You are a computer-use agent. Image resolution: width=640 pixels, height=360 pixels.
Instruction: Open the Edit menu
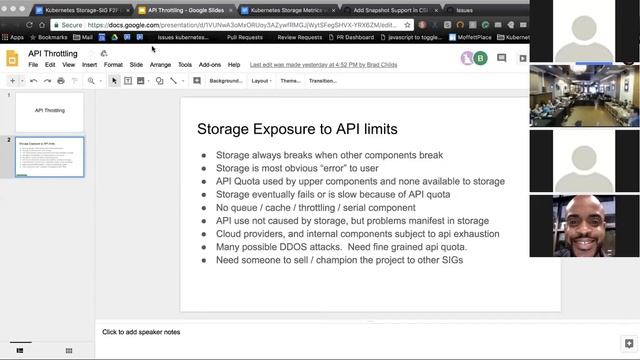(x=50, y=64)
